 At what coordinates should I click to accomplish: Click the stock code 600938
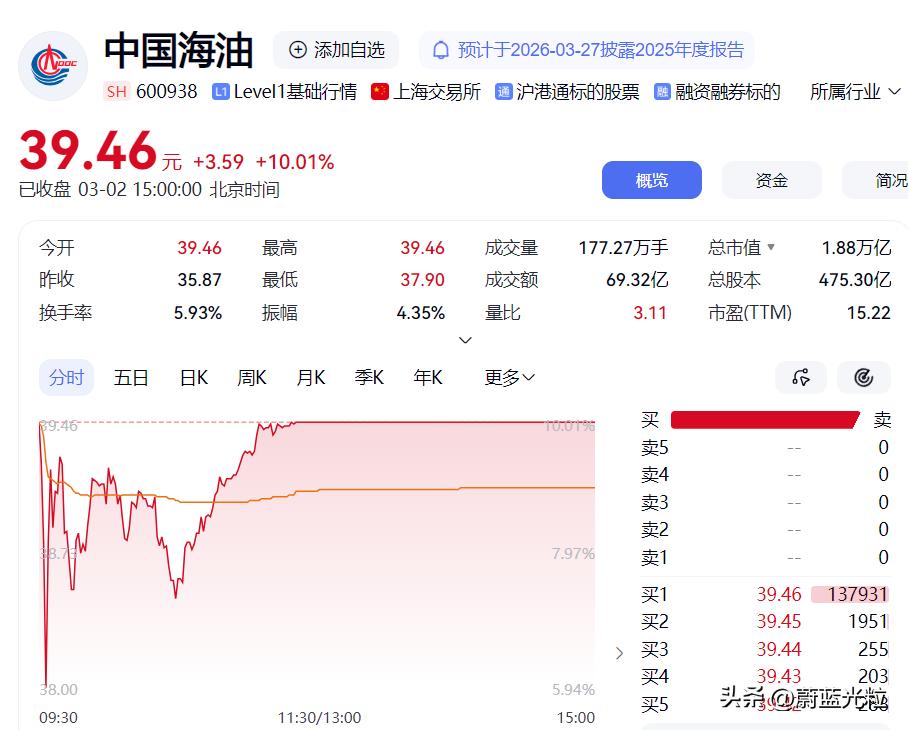(x=167, y=91)
